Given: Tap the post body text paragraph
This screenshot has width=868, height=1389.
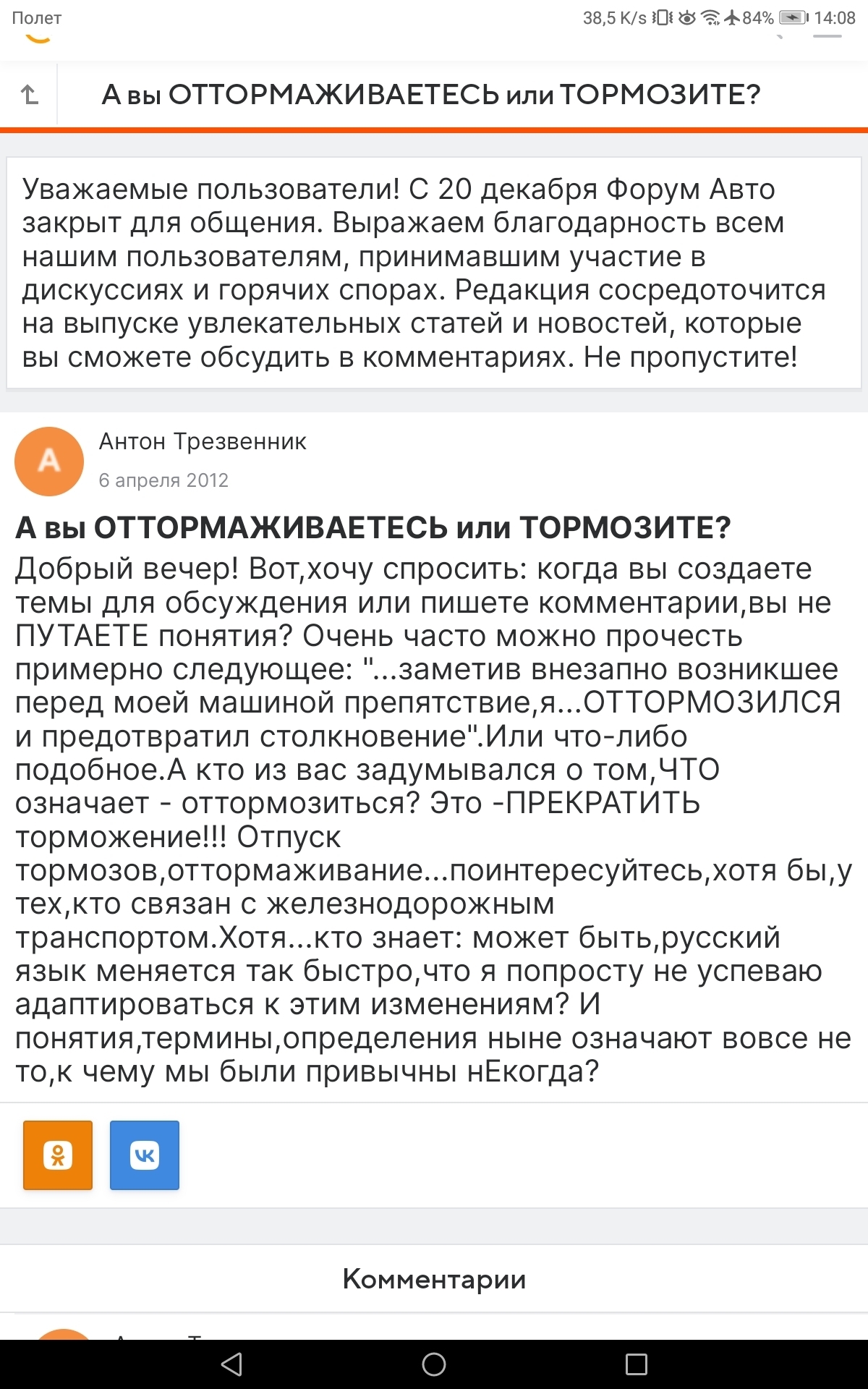Looking at the screenshot, I should click(434, 820).
